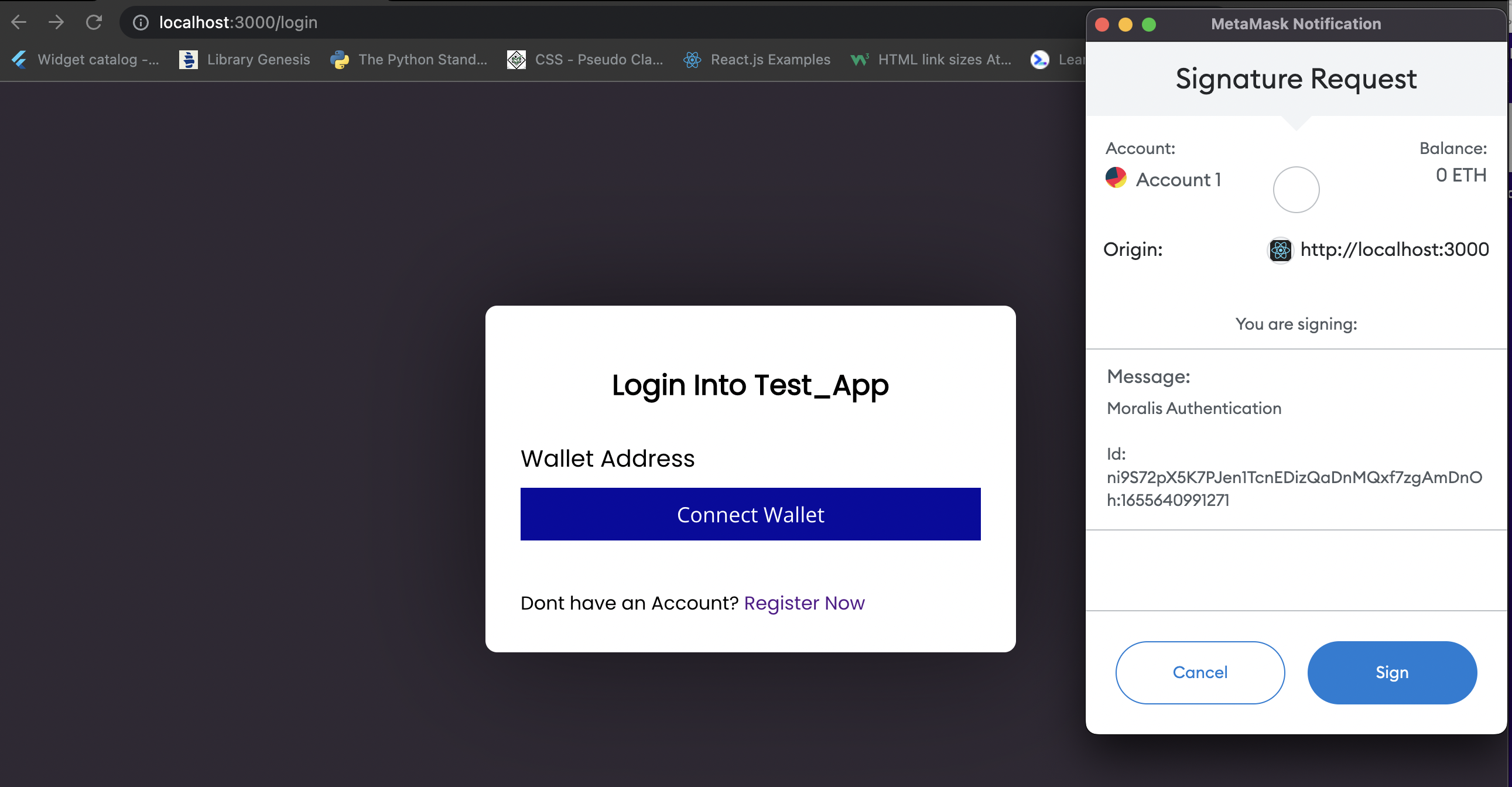Viewport: 1512px width, 787px height.
Task: Click the localhost origin React icon
Action: (1280, 251)
